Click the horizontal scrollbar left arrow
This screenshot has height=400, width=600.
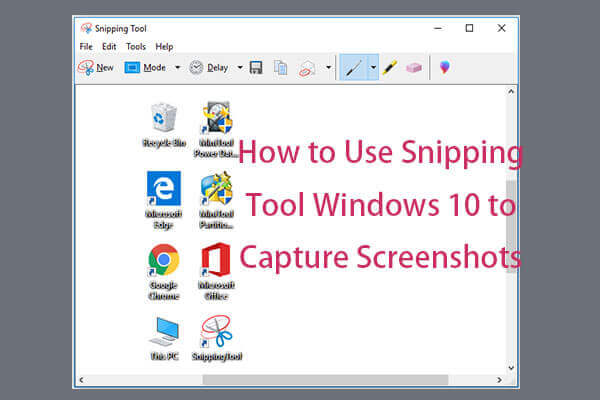[81, 380]
